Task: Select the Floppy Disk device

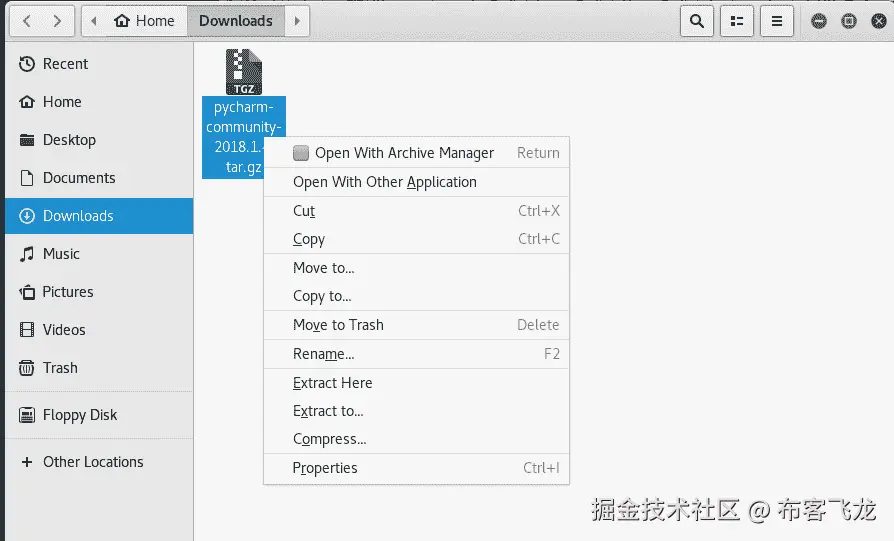Action: pyautogui.click(x=80, y=415)
